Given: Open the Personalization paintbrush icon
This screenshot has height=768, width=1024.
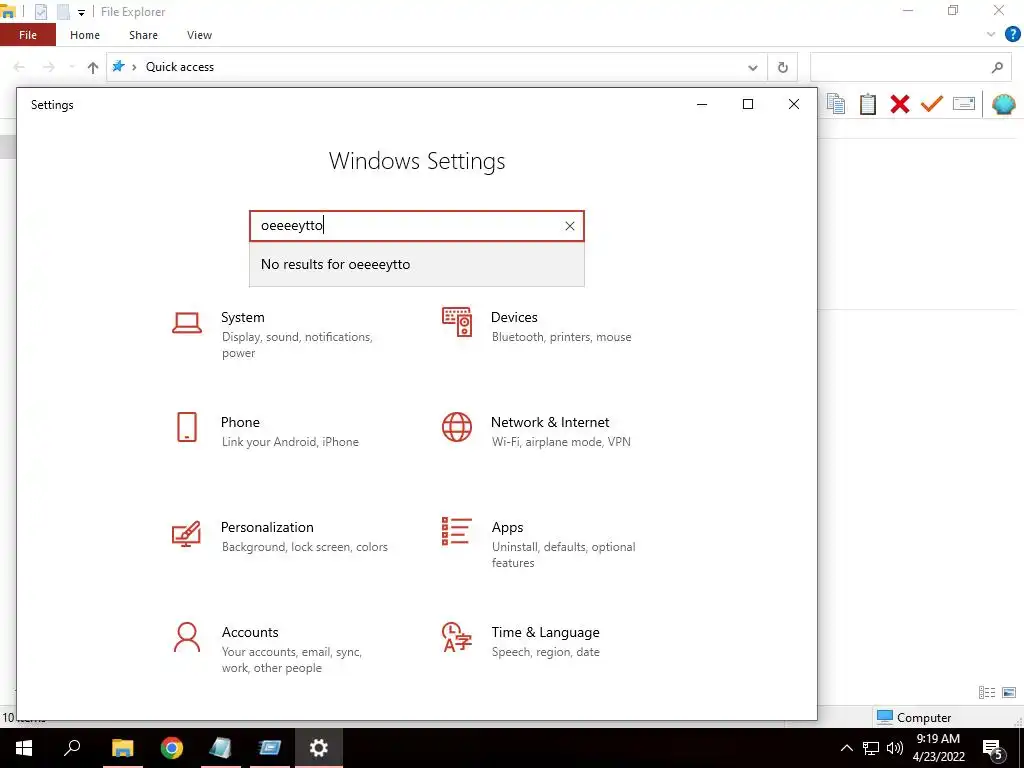Looking at the screenshot, I should coord(186,534).
